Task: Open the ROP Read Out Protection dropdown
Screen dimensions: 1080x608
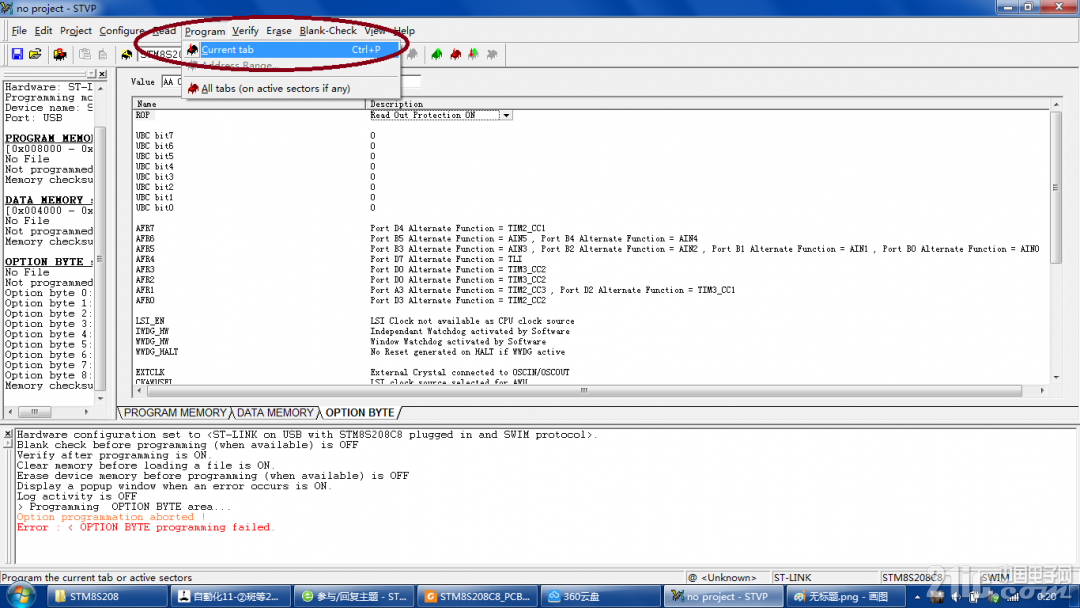Action: tap(506, 115)
